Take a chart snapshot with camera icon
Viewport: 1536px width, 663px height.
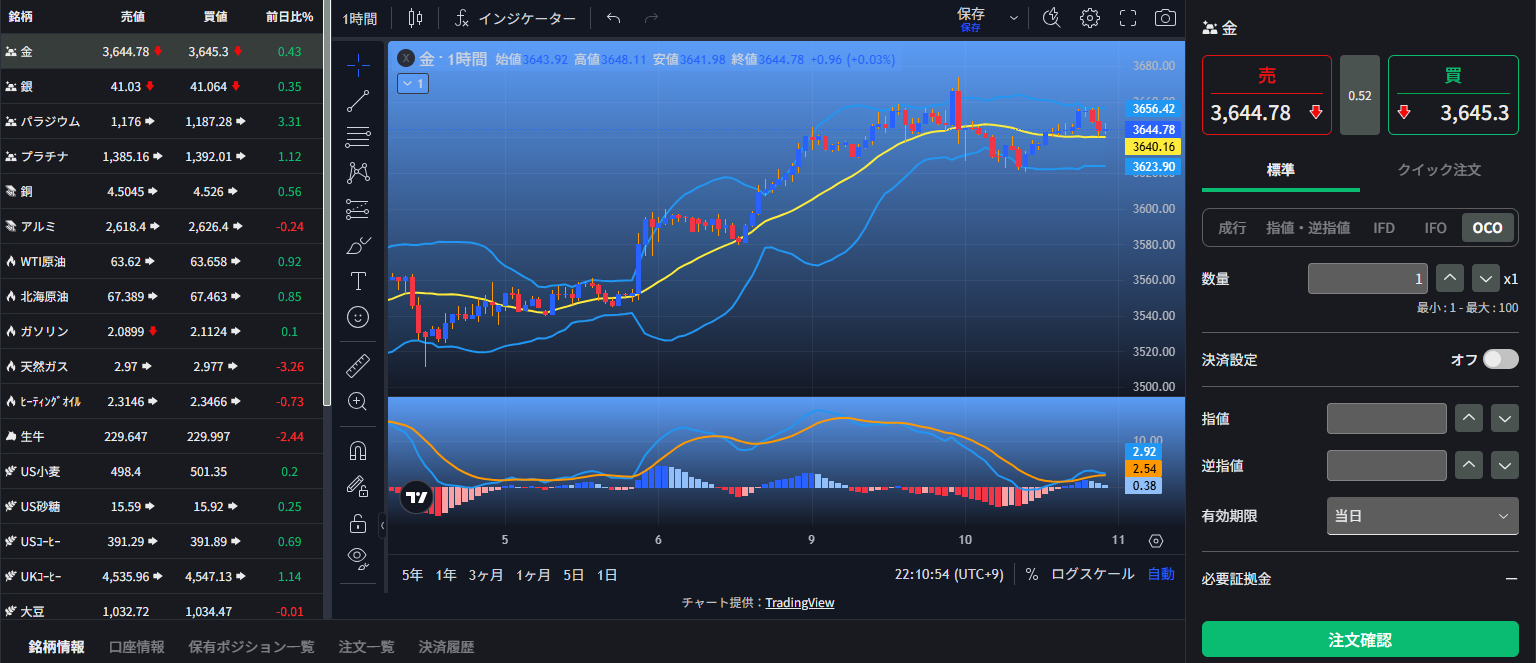coord(1165,18)
